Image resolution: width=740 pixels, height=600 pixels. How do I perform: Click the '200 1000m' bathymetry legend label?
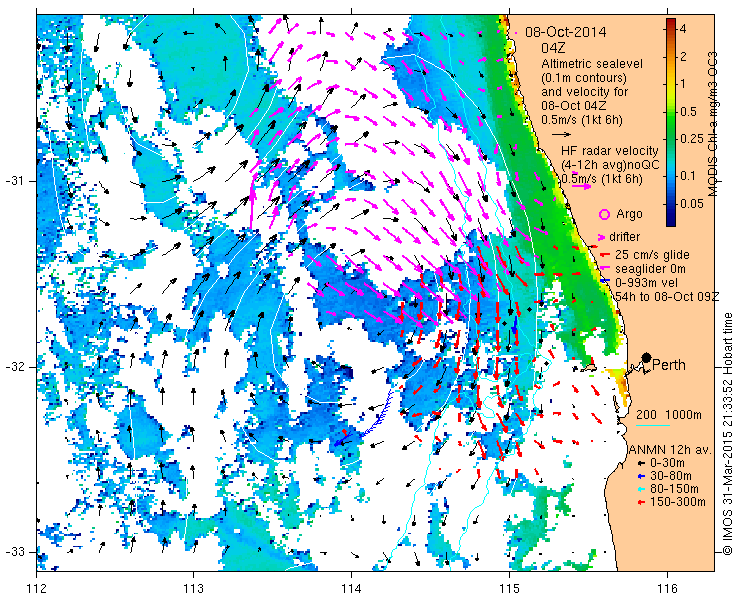[x=669, y=415]
